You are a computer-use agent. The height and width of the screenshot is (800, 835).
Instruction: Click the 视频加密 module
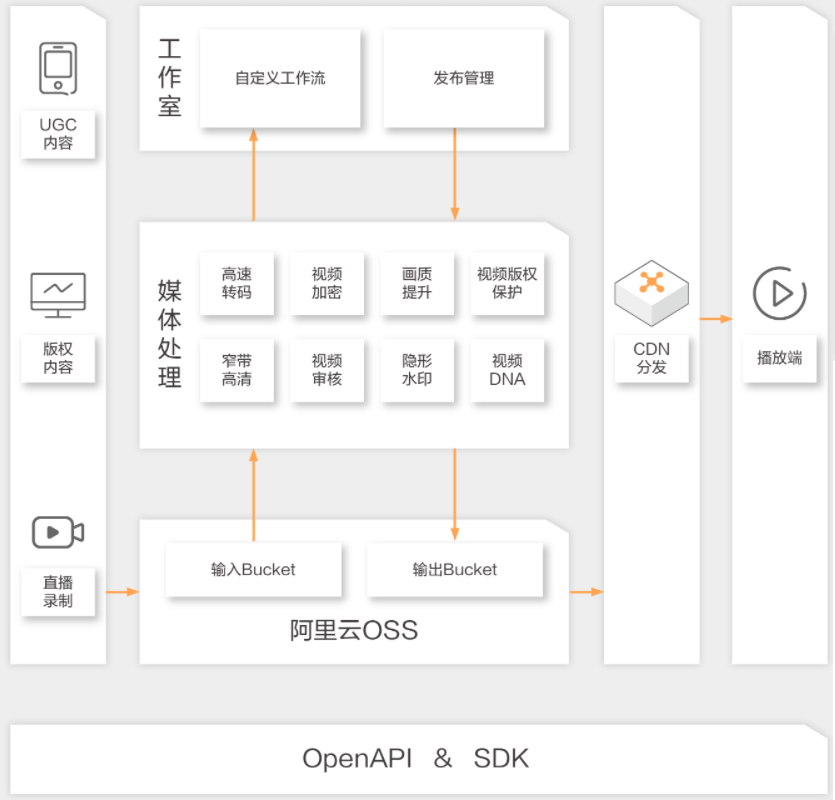click(x=327, y=283)
